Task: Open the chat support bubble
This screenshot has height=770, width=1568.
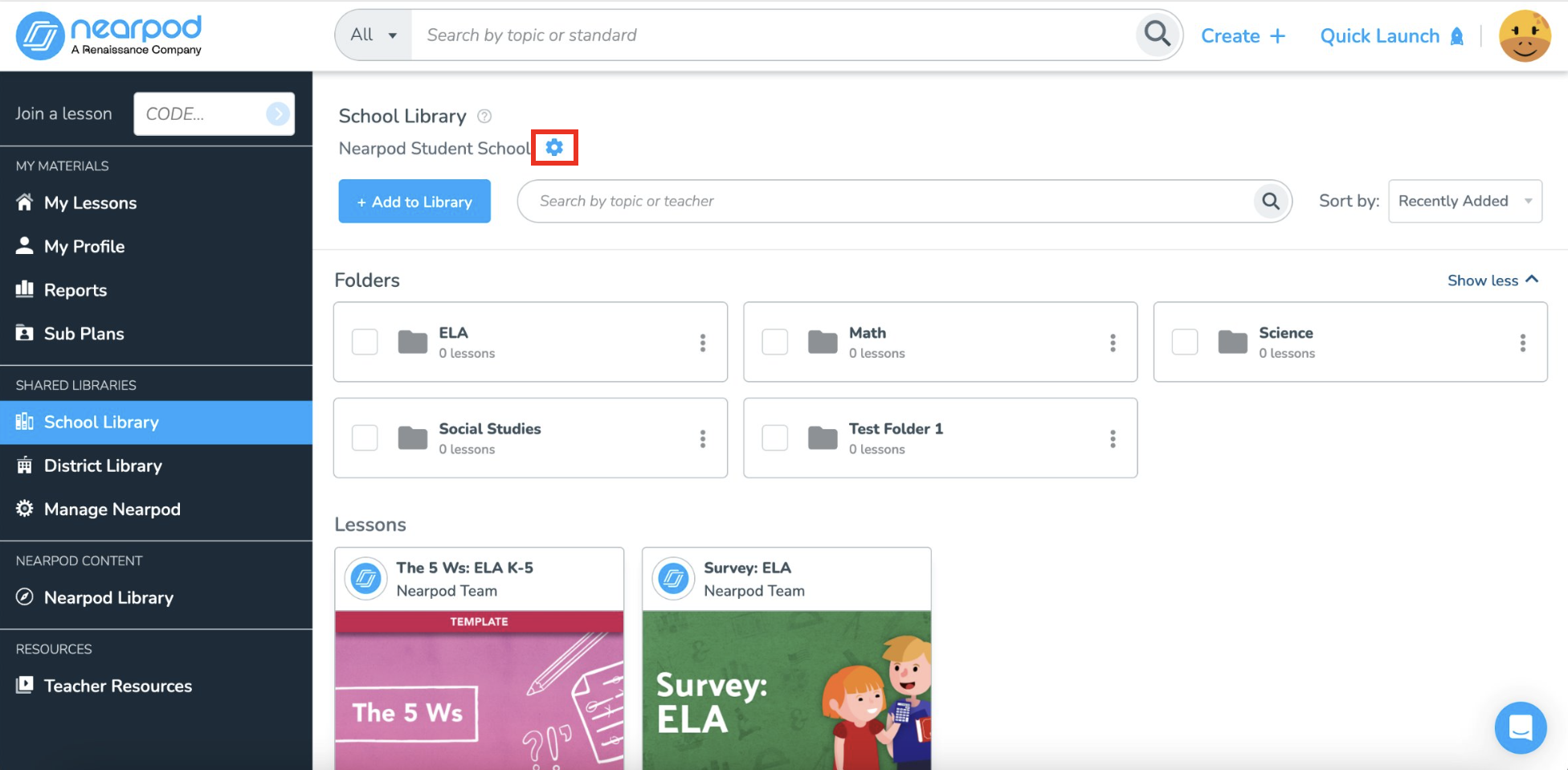Action: point(1521,728)
